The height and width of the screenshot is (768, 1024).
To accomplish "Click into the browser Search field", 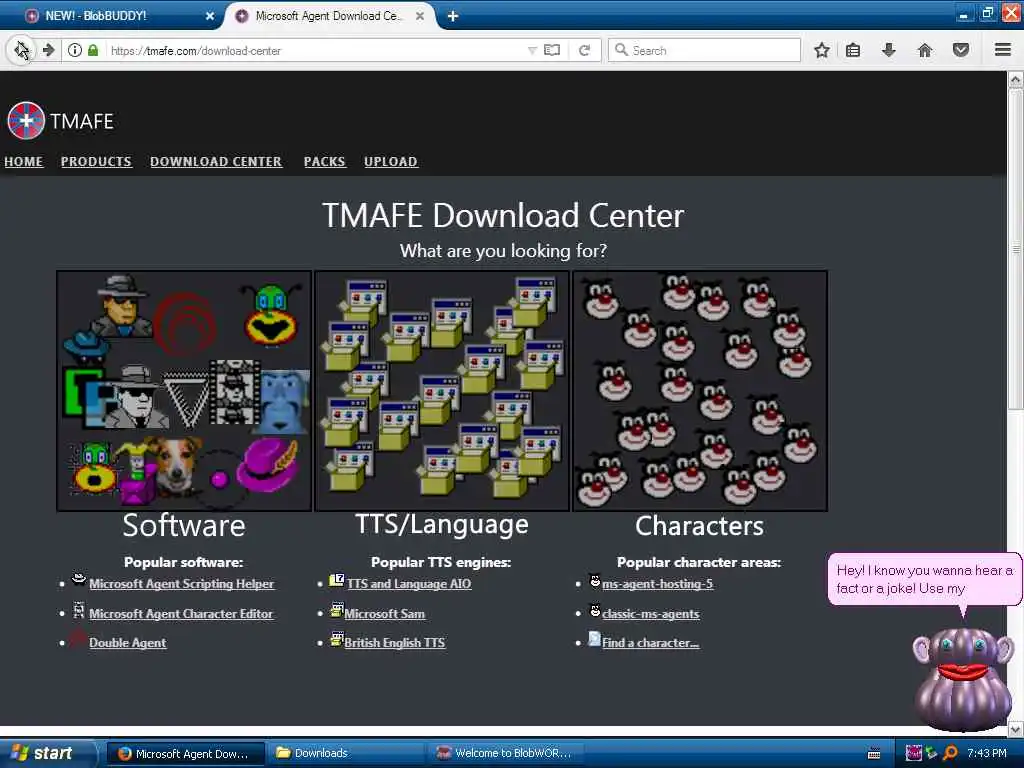I will [x=704, y=50].
